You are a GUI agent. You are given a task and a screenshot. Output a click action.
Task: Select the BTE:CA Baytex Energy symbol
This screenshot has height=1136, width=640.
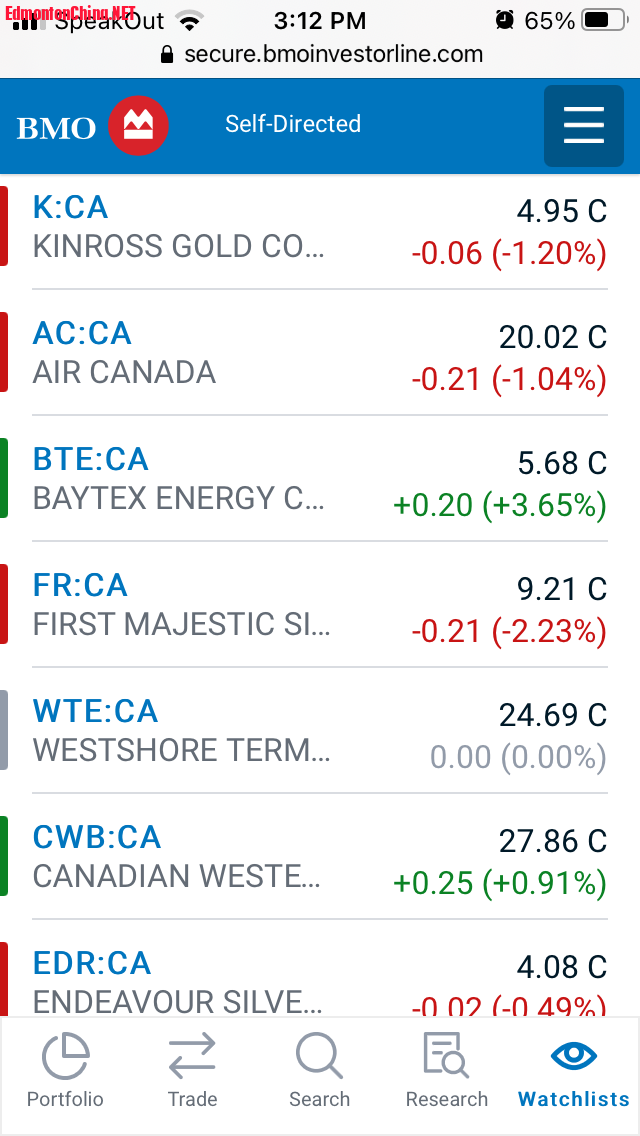pyautogui.click(x=90, y=459)
